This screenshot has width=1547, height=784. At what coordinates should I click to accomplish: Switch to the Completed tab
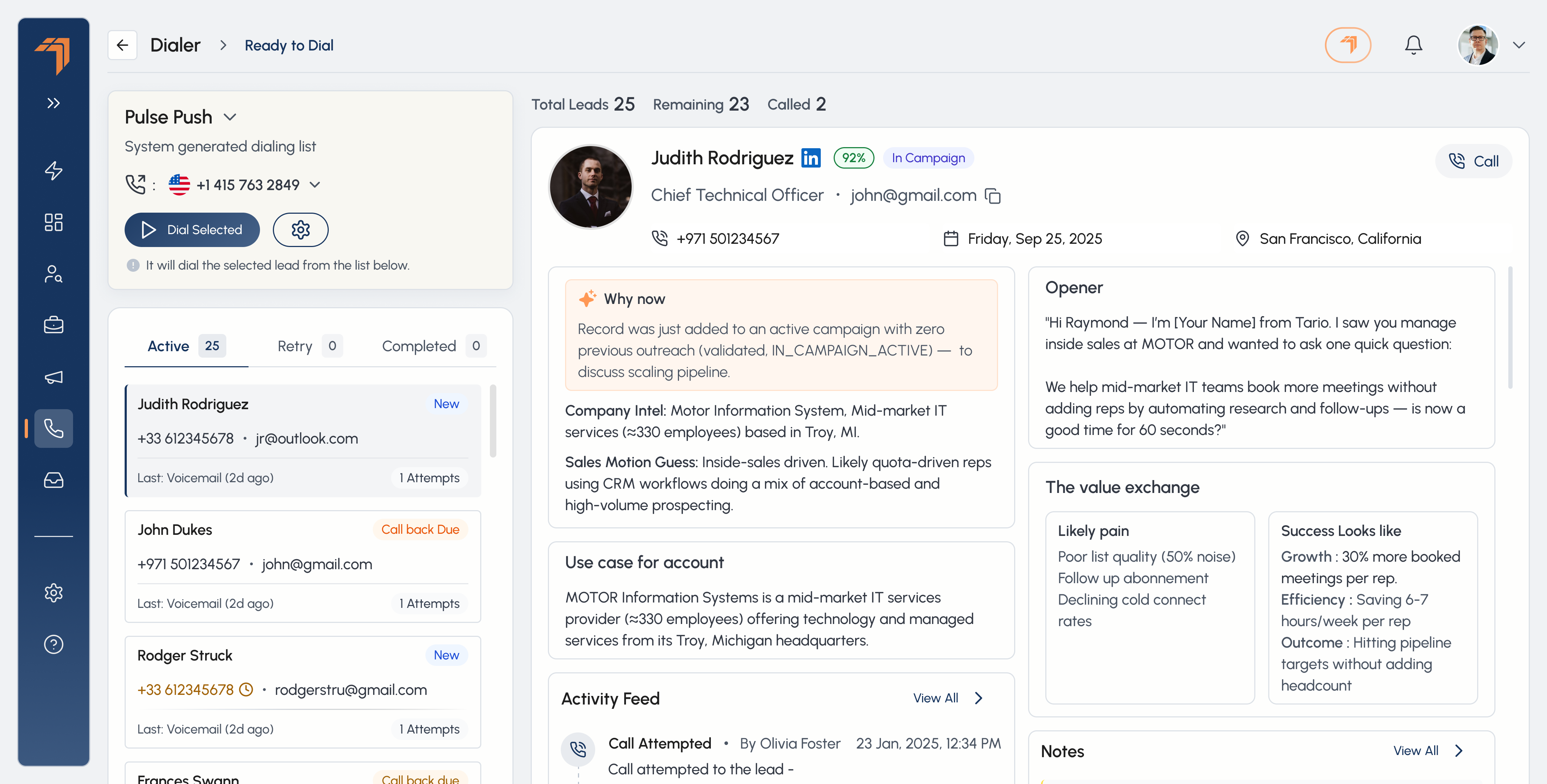click(434, 347)
